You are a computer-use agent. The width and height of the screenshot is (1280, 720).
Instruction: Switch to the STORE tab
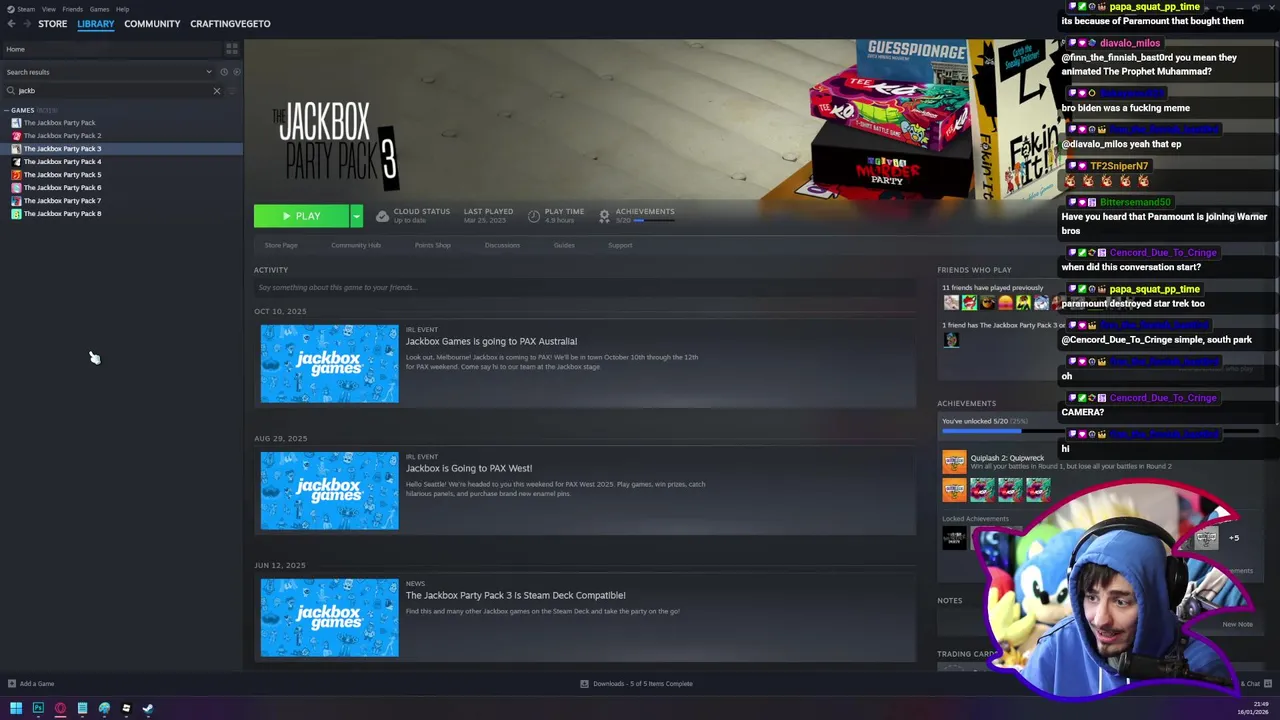pos(52,23)
